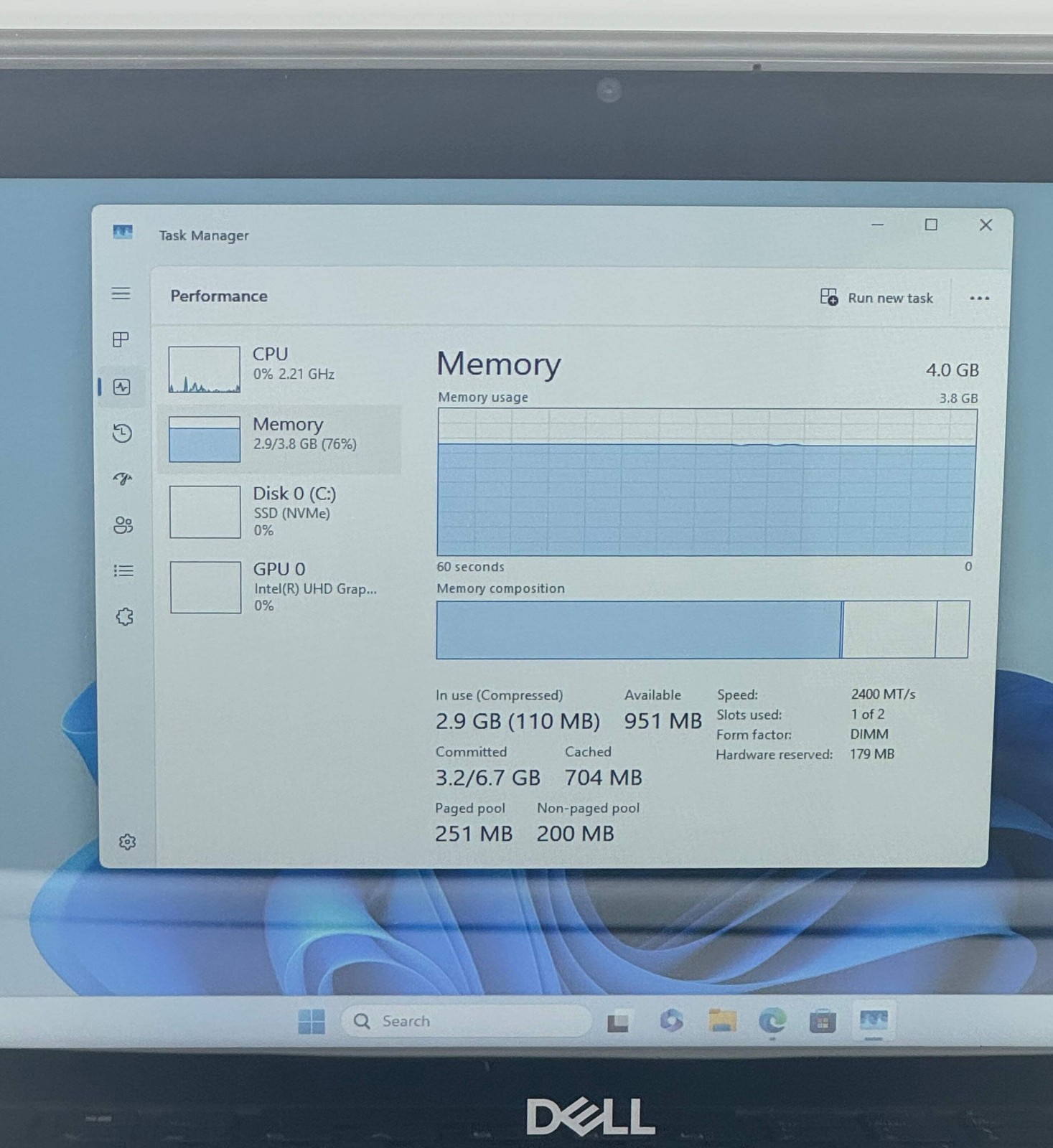Maximize the Task Manager window

click(x=931, y=225)
